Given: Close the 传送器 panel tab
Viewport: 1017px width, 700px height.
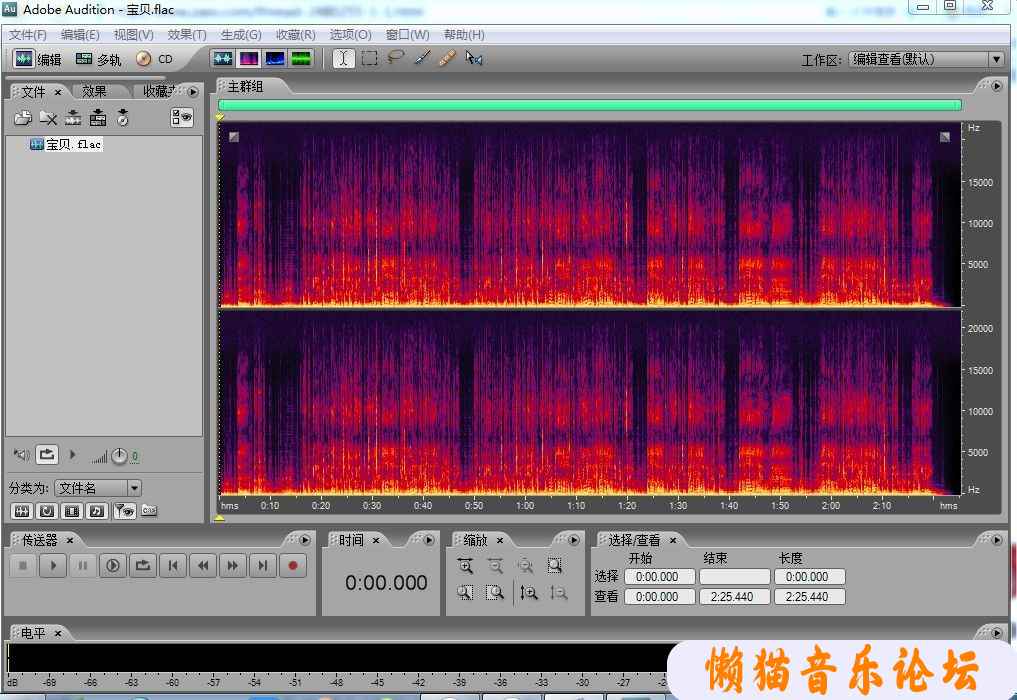Looking at the screenshot, I should click(x=69, y=540).
